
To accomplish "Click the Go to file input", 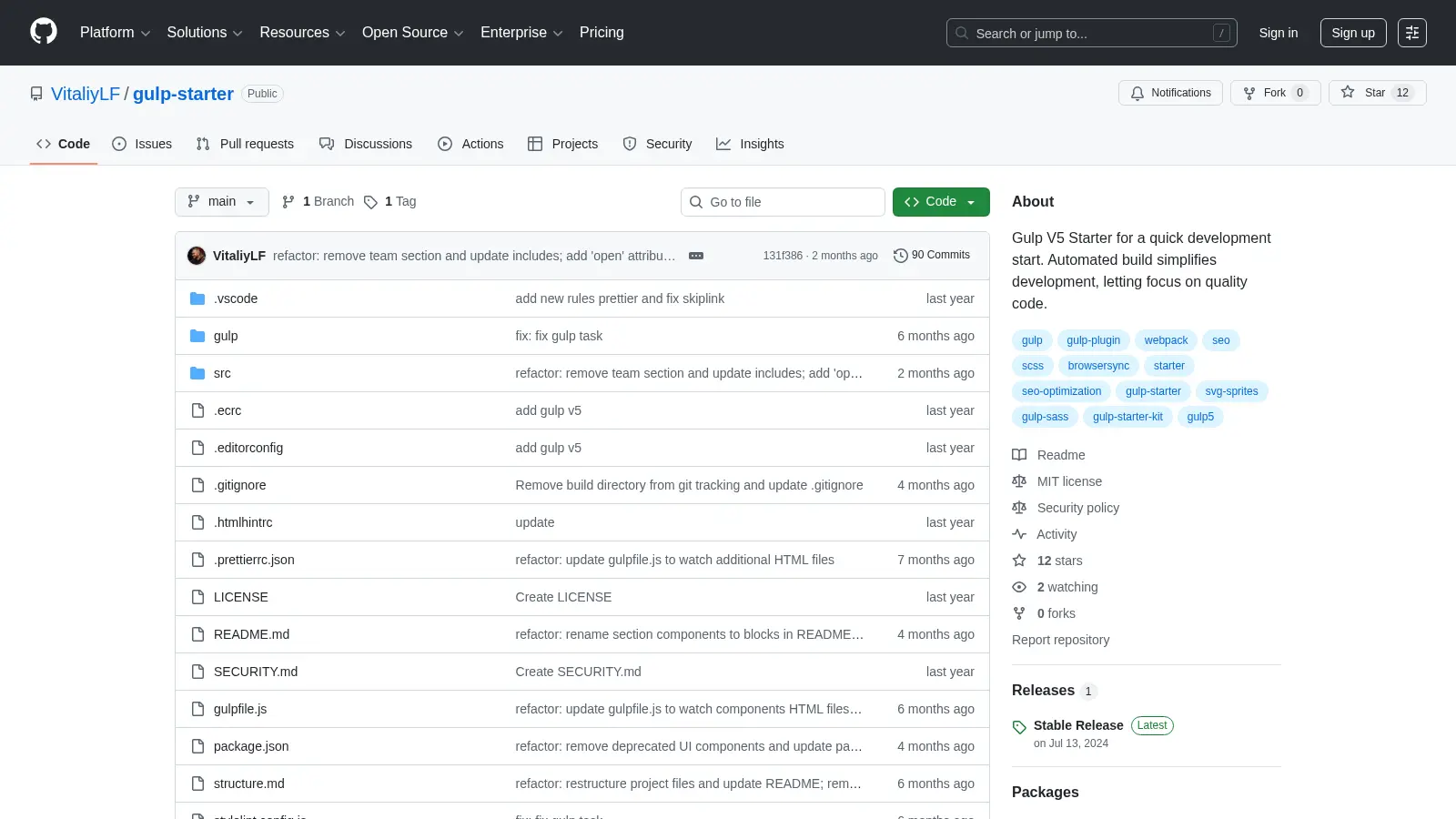I will (x=783, y=202).
